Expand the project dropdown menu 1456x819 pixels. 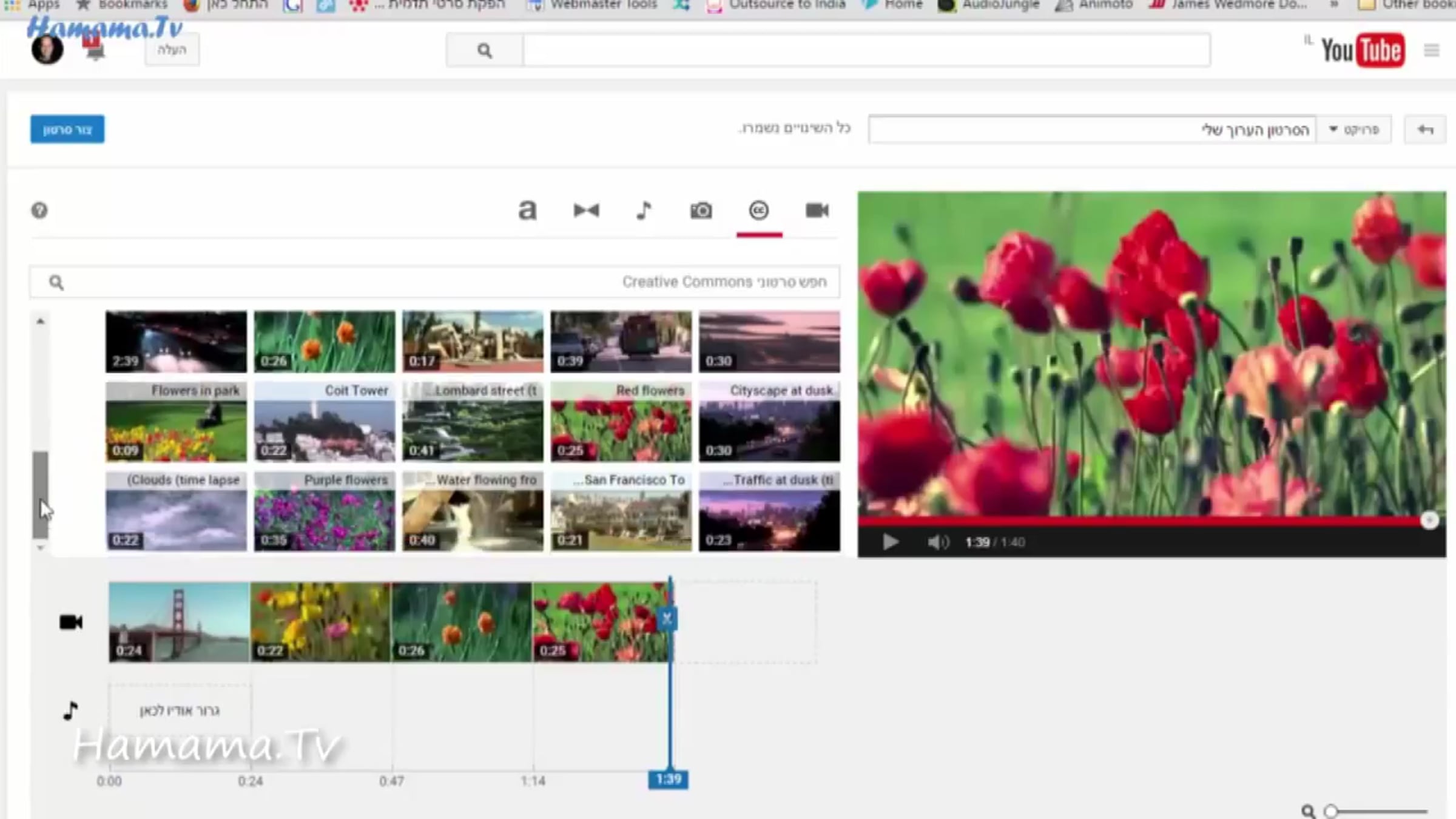[x=1353, y=130]
